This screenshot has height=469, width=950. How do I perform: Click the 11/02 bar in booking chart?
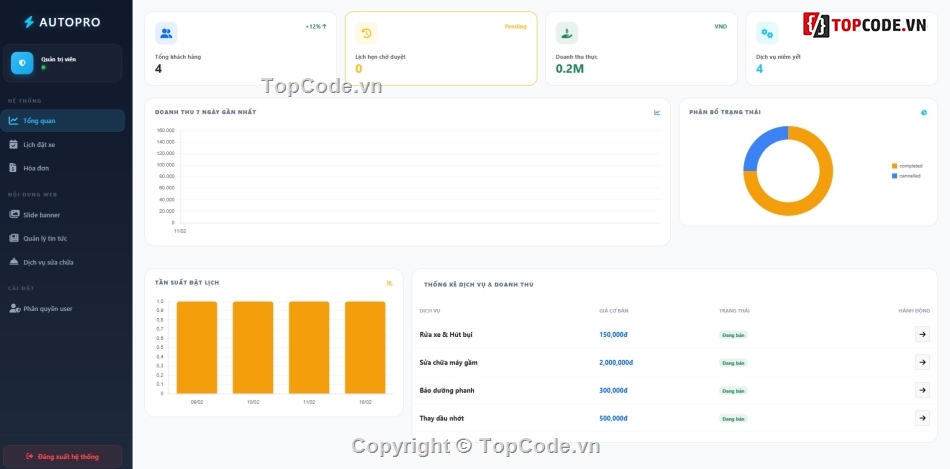tap(309, 347)
